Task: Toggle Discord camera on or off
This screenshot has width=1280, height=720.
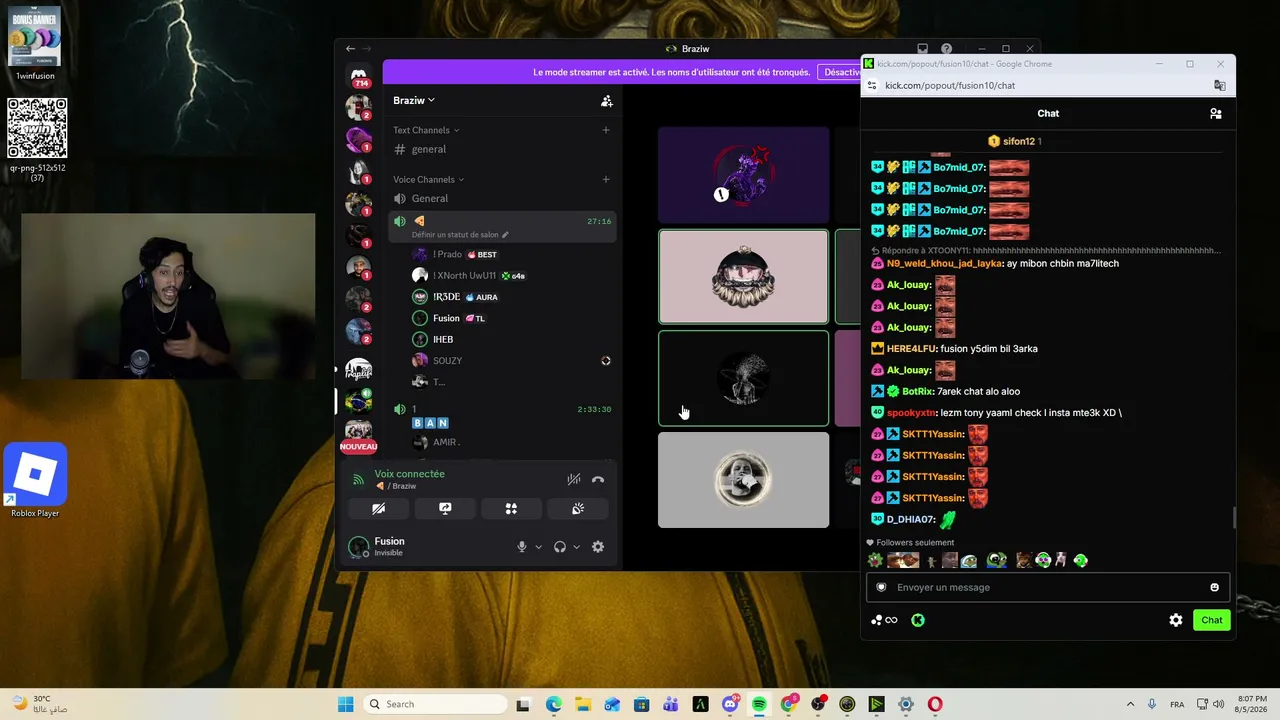Action: coord(378,509)
